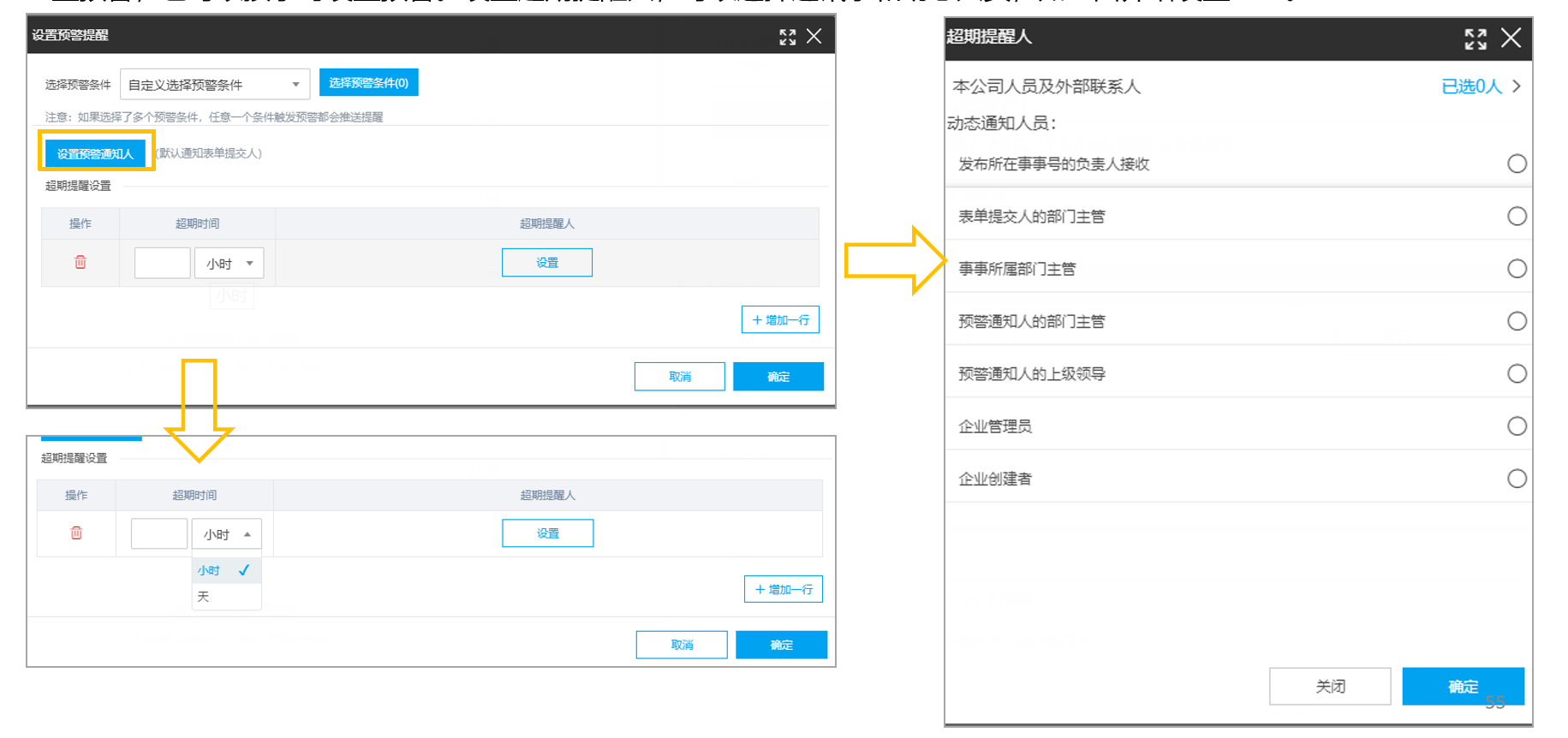Open selected people list via 已选0人 chevron
The image size is (1568, 738).
pos(1517,86)
